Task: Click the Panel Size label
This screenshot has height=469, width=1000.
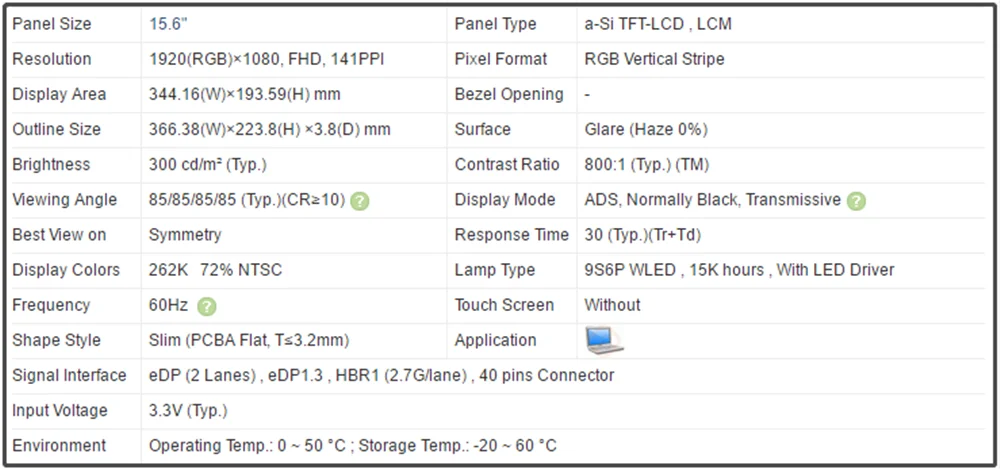Action: (x=52, y=24)
